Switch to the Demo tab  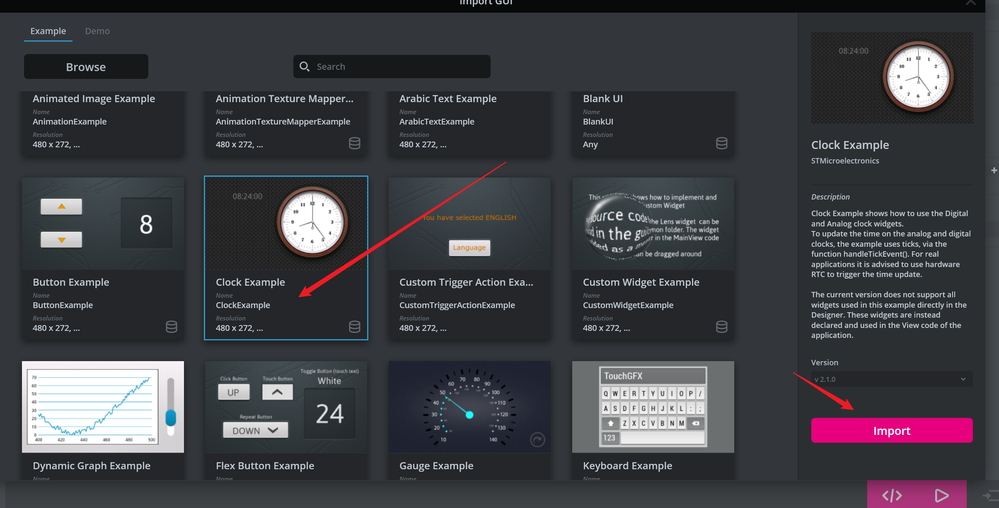coord(97,31)
